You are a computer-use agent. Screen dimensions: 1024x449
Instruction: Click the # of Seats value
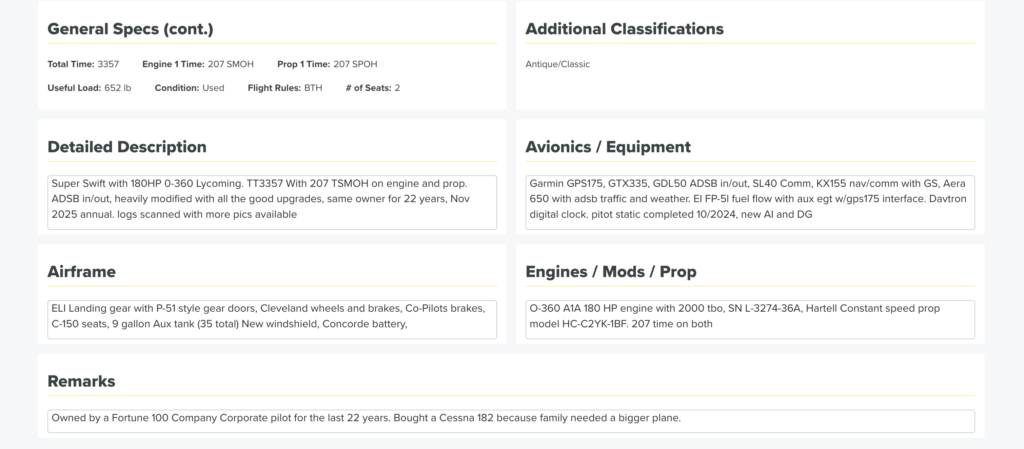point(397,88)
